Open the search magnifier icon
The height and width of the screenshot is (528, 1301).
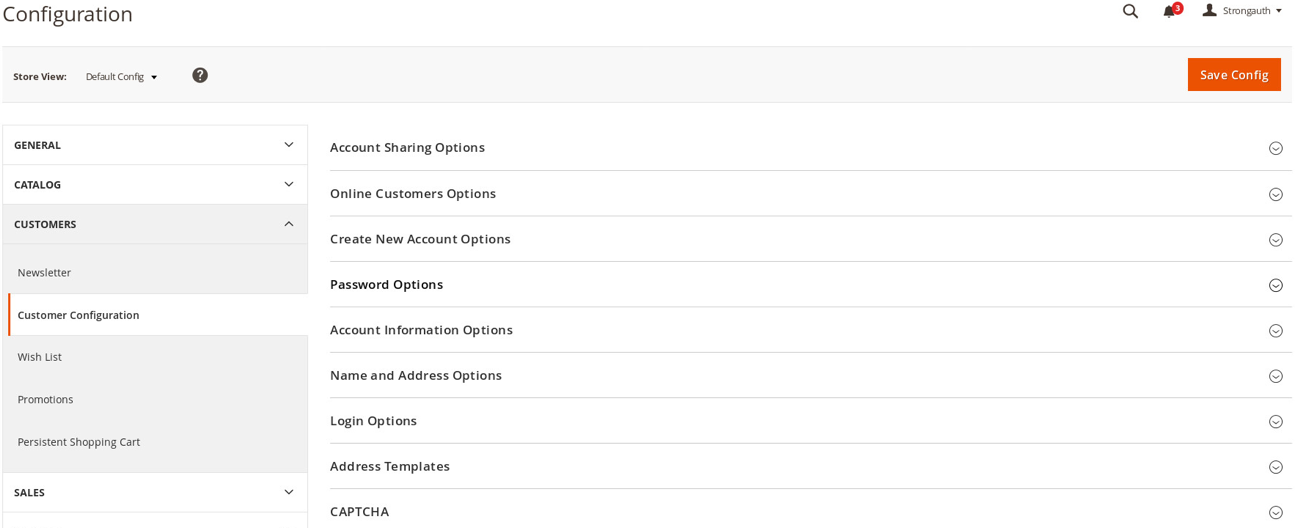click(x=1130, y=11)
